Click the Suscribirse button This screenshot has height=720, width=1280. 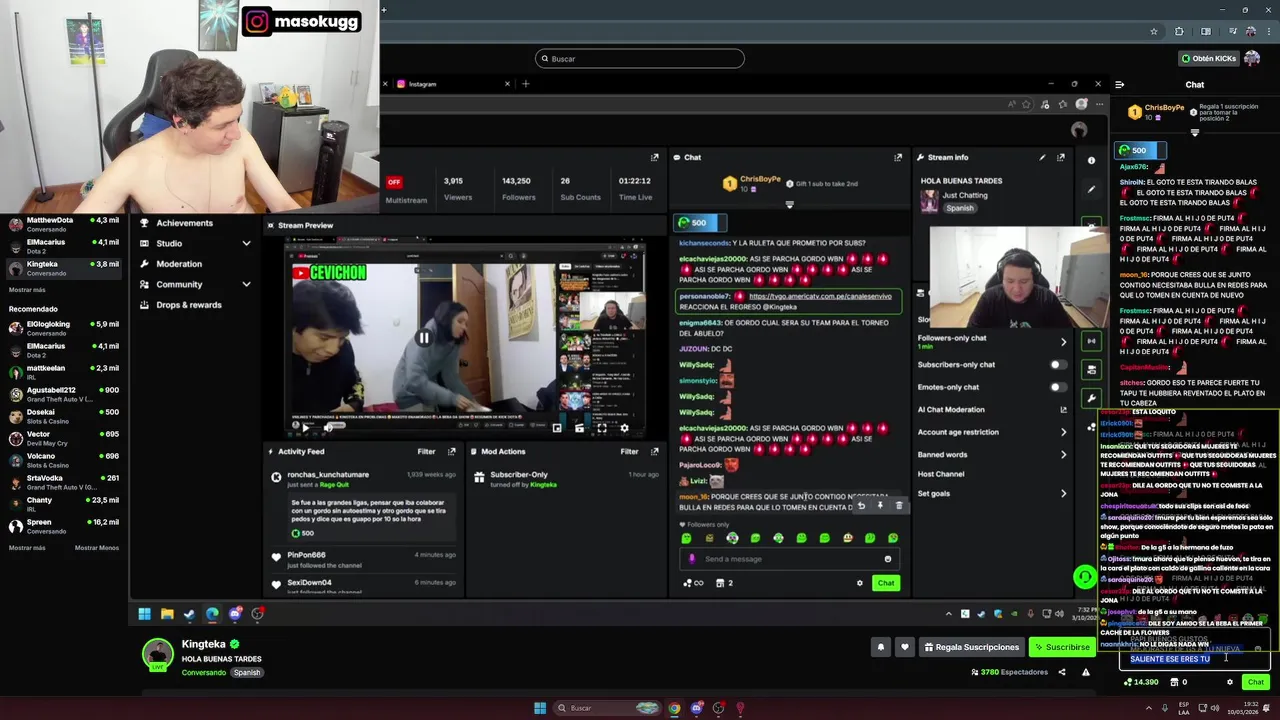[1062, 647]
